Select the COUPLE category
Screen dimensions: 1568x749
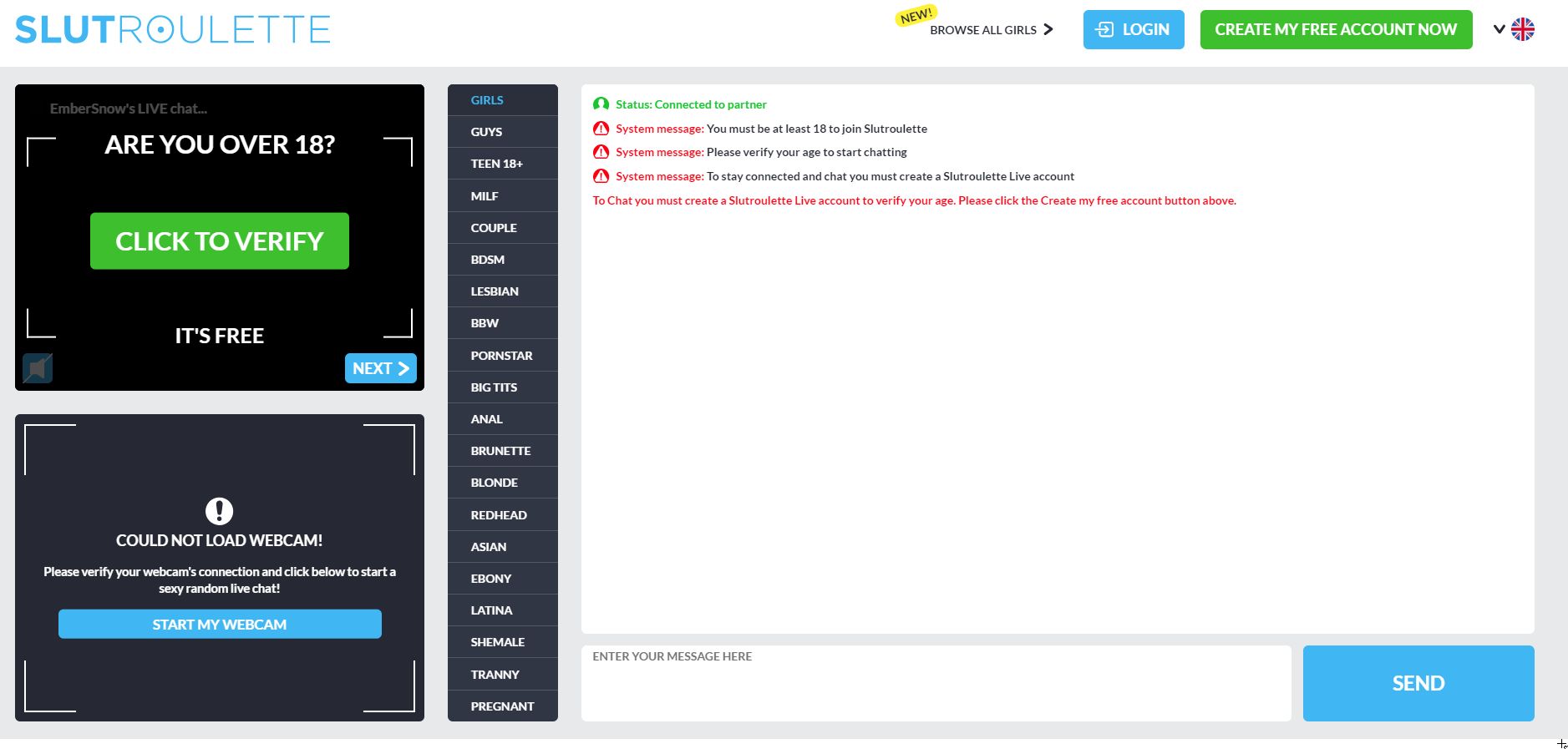coord(503,228)
